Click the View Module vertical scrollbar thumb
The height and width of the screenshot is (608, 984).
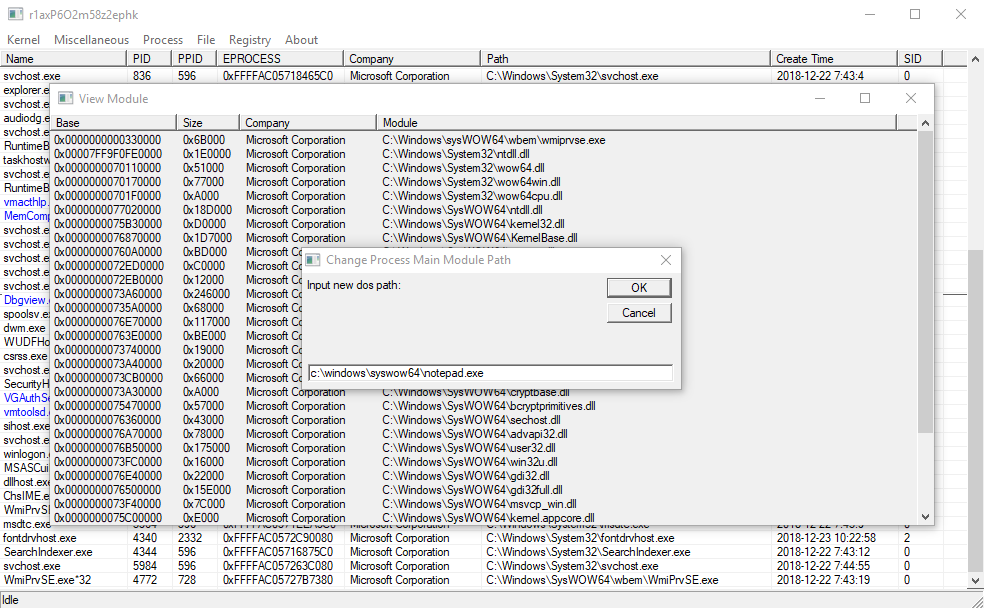925,282
